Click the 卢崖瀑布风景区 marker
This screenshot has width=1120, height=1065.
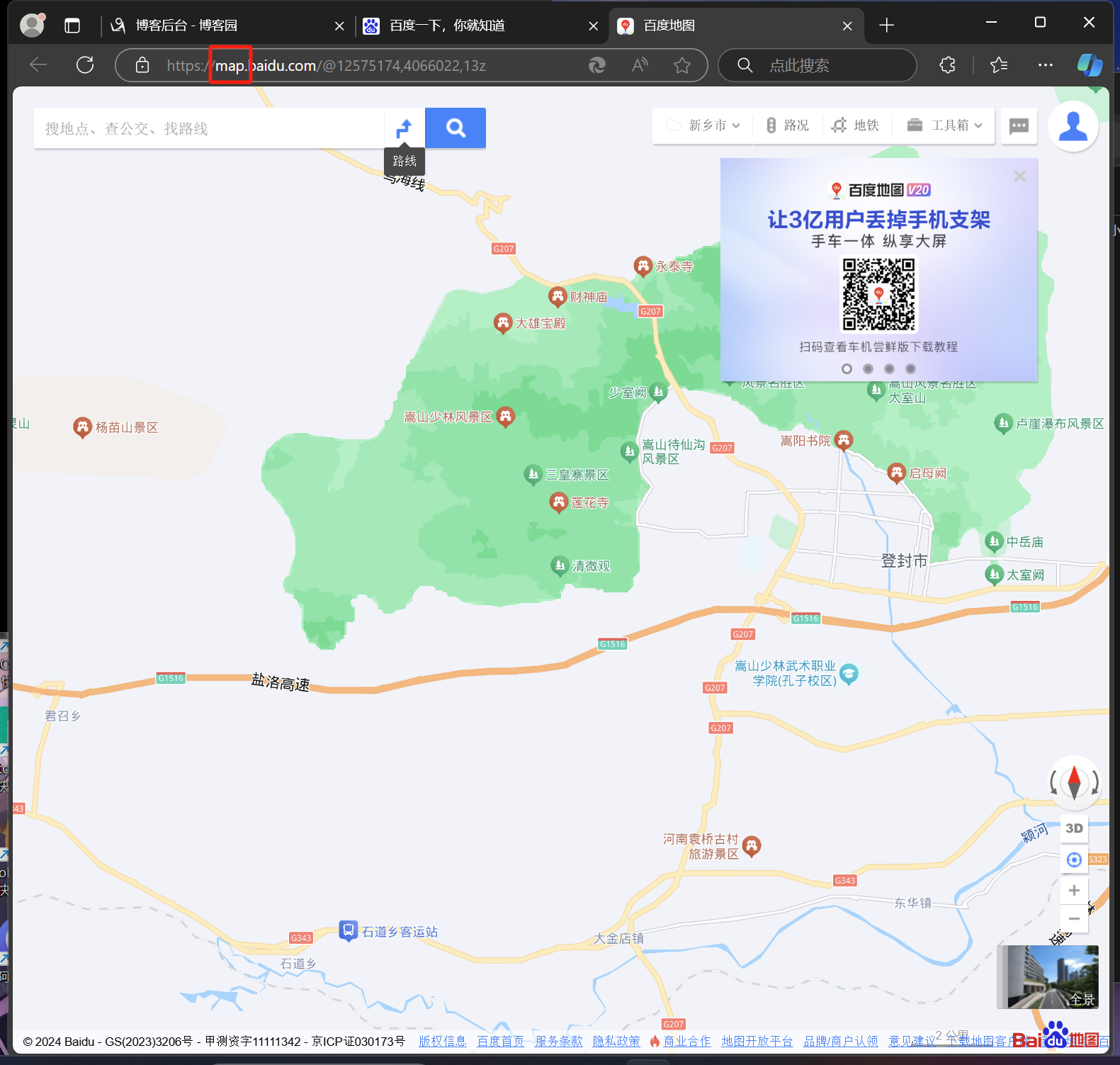click(x=1003, y=424)
